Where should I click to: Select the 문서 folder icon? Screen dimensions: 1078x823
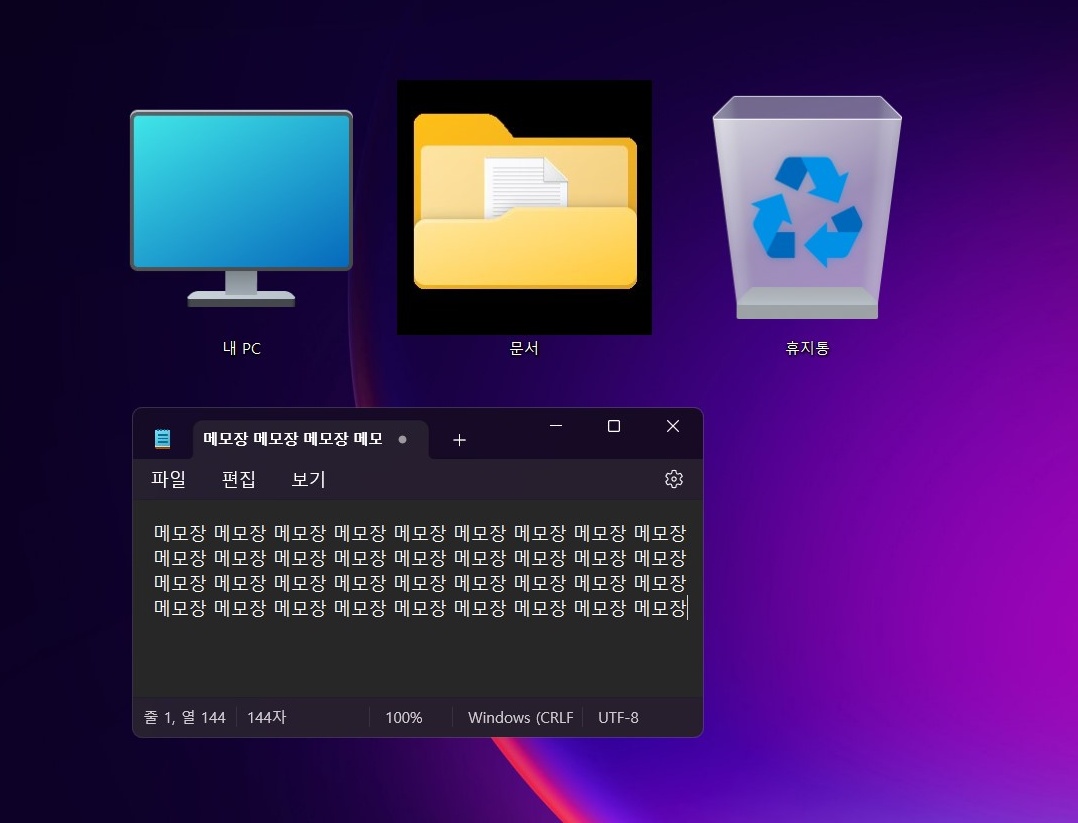[x=525, y=207]
